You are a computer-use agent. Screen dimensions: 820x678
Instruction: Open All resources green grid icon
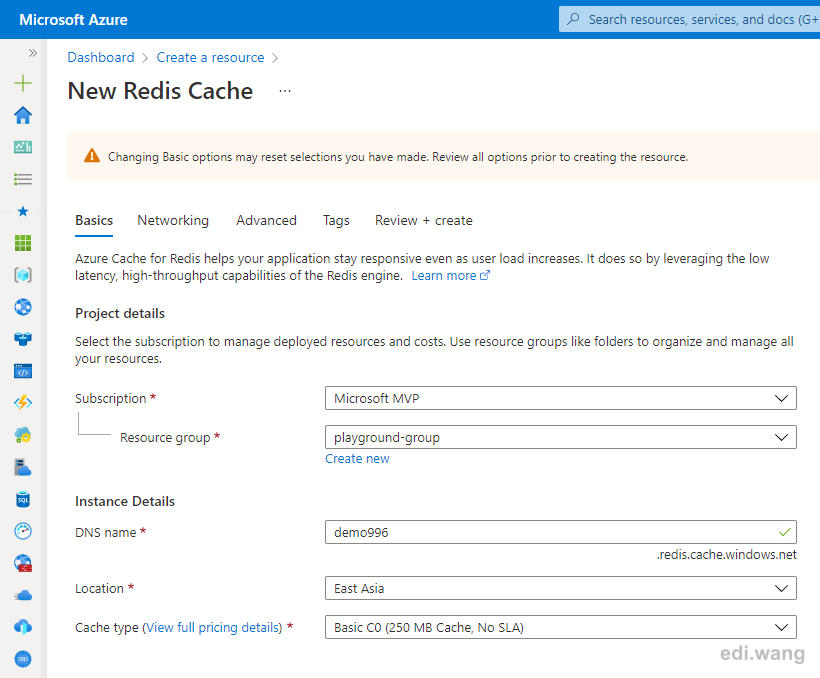[x=23, y=243]
